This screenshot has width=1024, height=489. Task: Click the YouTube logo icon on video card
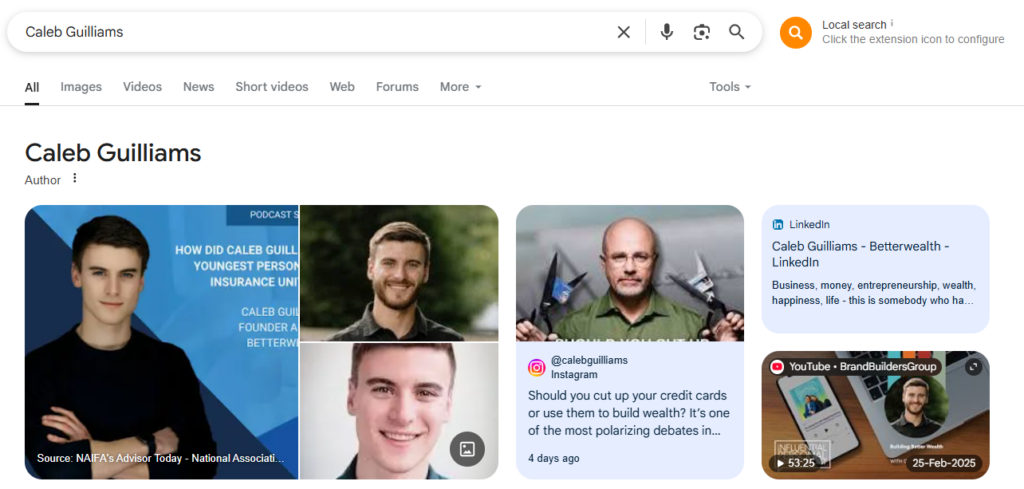[x=777, y=367]
